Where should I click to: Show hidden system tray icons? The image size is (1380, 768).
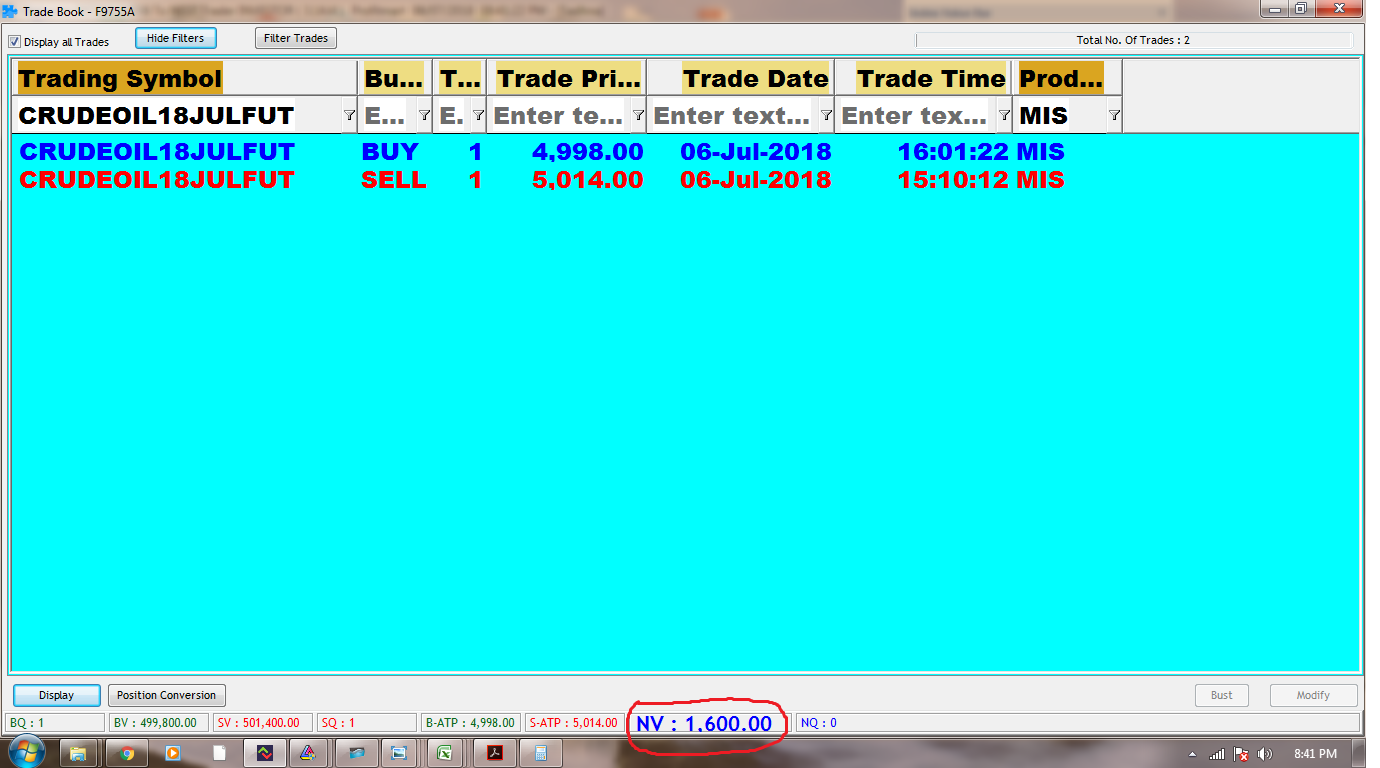point(1192,754)
